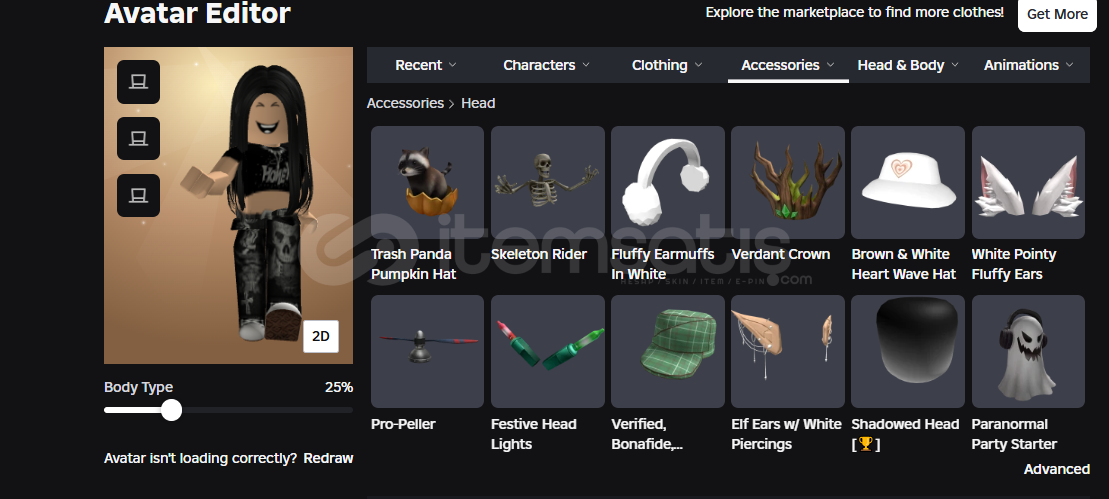Toggle the 2D avatar view
The width and height of the screenshot is (1109, 499).
(x=321, y=336)
